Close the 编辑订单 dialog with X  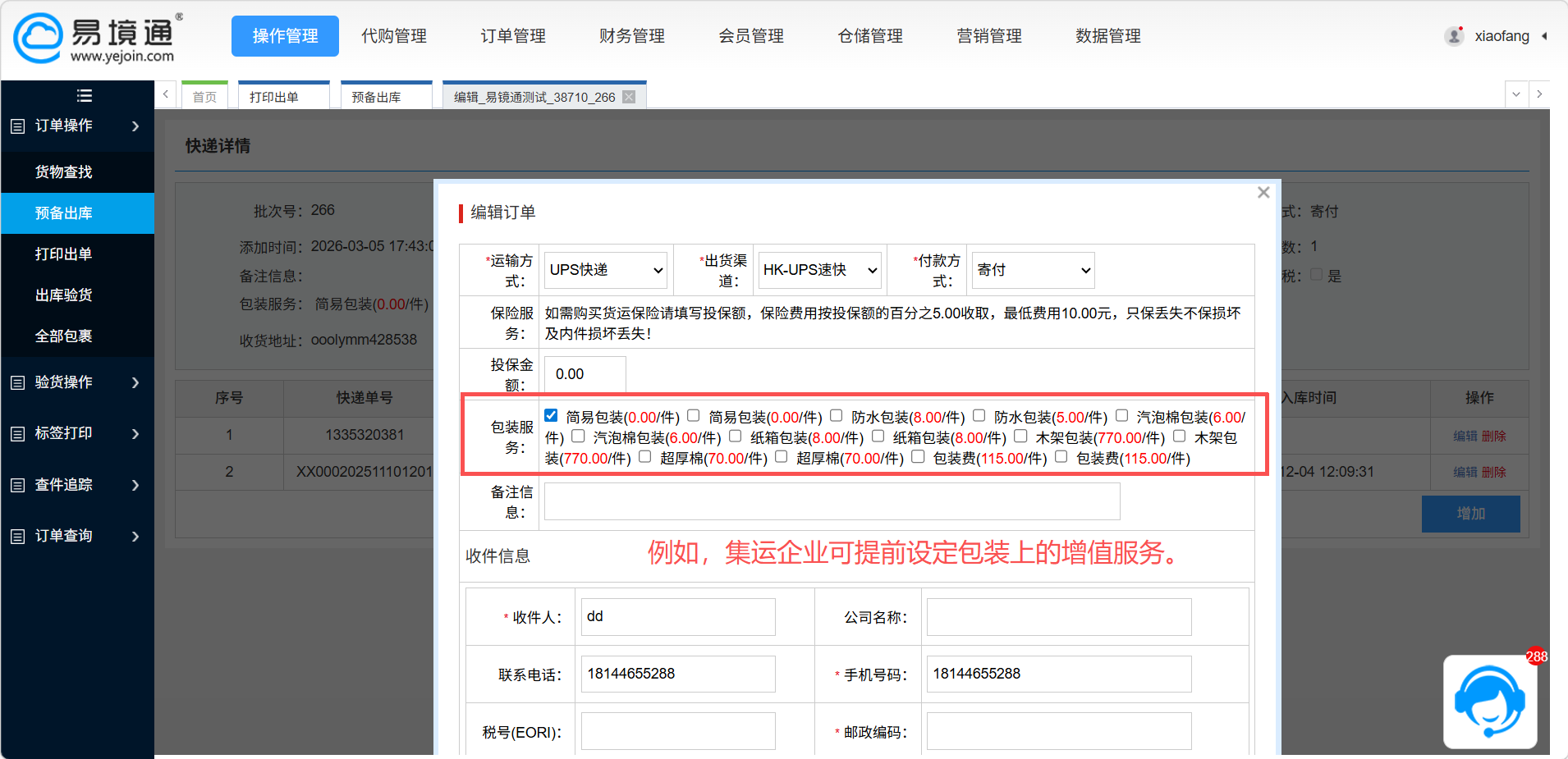click(x=1263, y=192)
